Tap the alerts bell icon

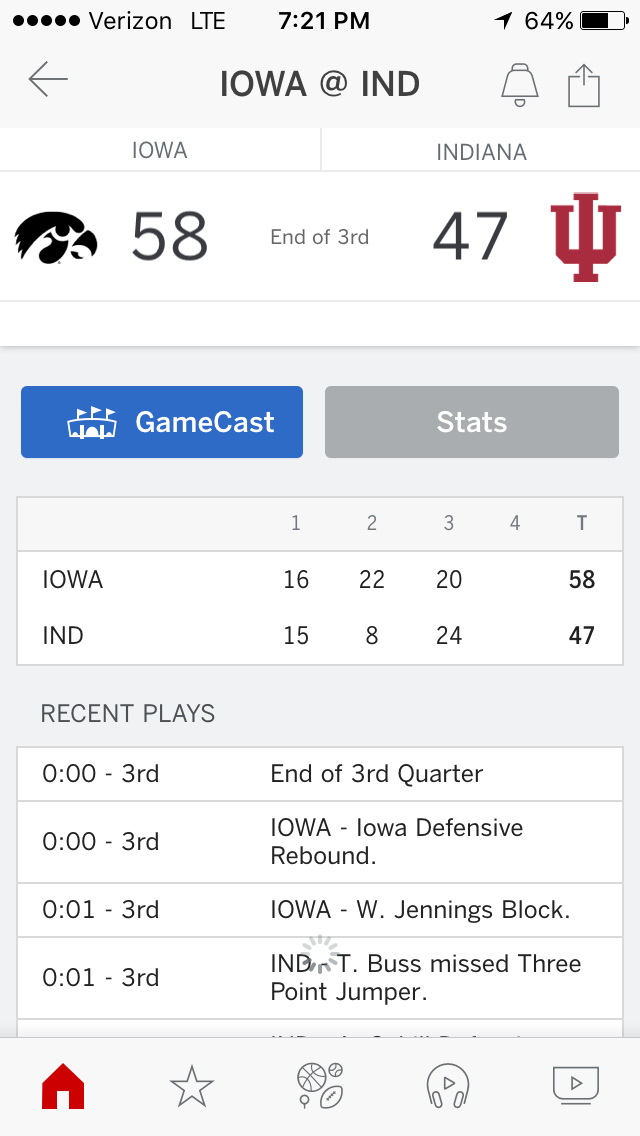pos(518,84)
